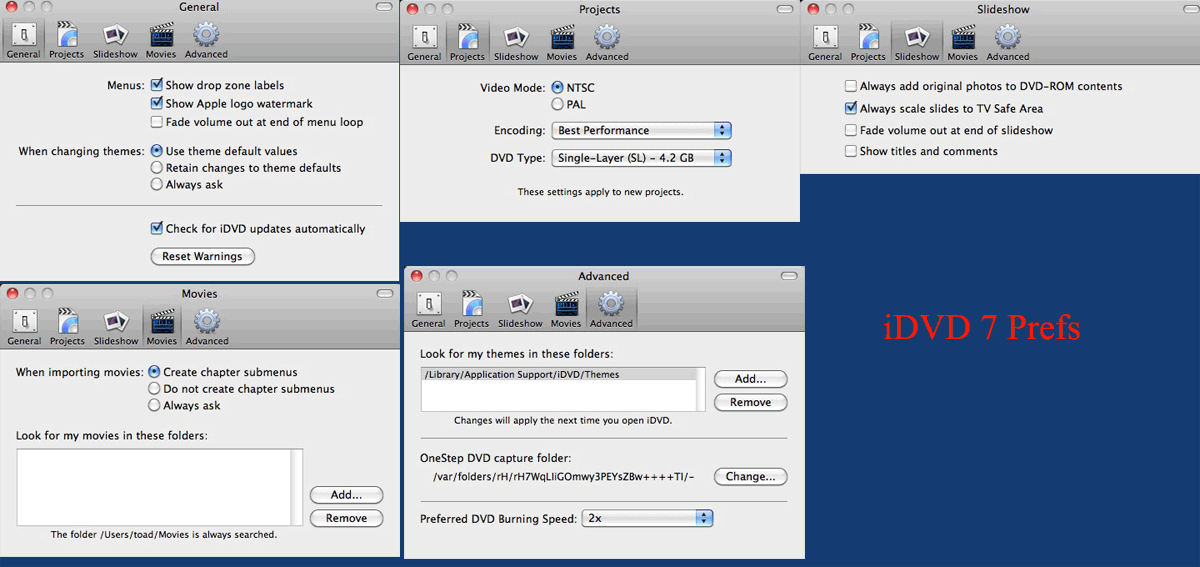1200x567 pixels.
Task: Open the DVD Type dropdown
Action: point(641,158)
